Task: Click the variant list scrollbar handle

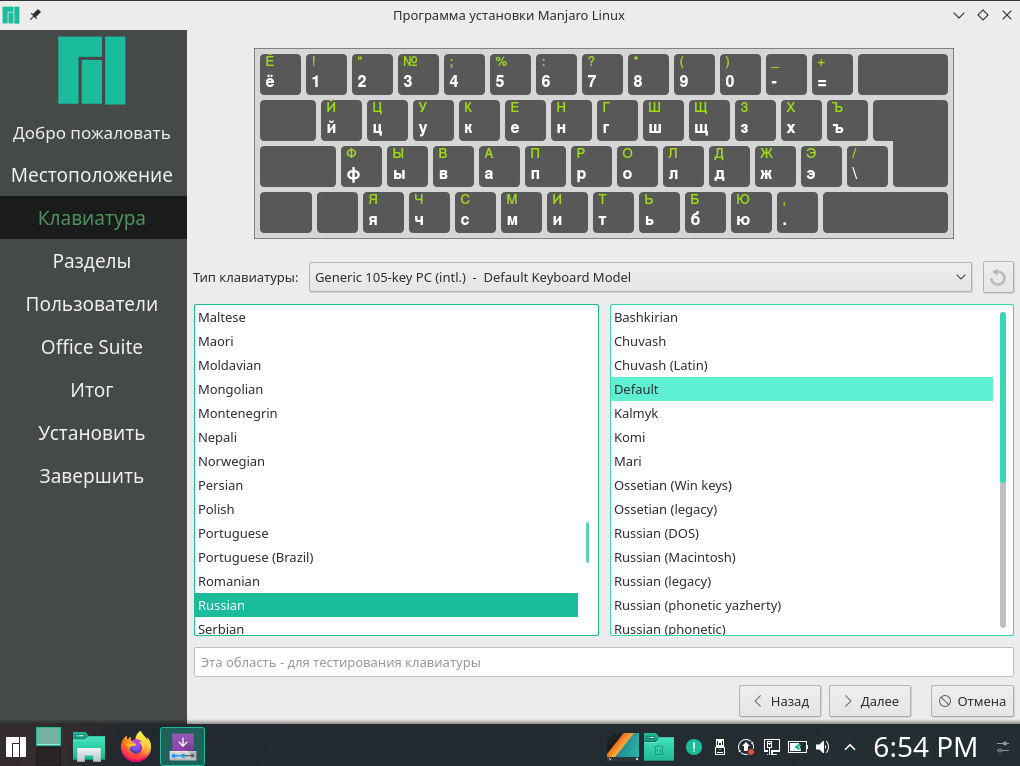Action: [1002, 397]
